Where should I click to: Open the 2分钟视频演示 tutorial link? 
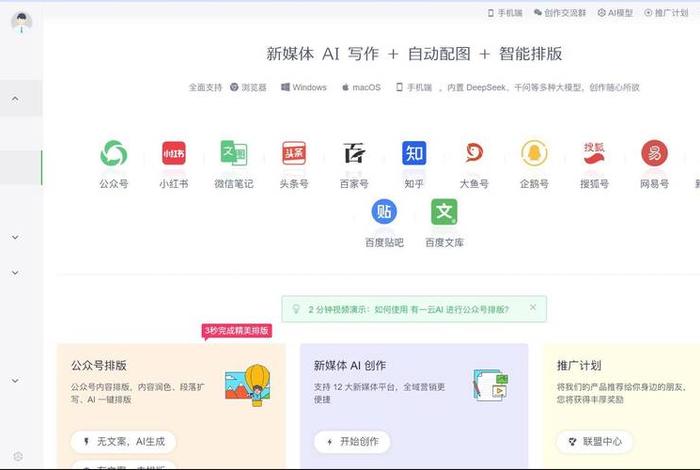click(408, 309)
